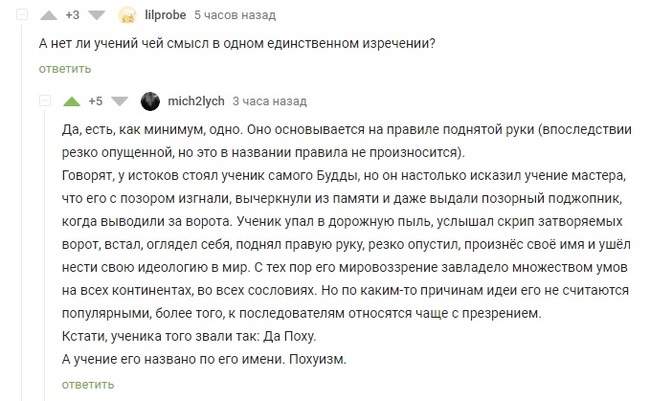Screen dimensions: 650x401
Task: Reply to lilprobe's comment via "ответить"
Action: click(65, 69)
